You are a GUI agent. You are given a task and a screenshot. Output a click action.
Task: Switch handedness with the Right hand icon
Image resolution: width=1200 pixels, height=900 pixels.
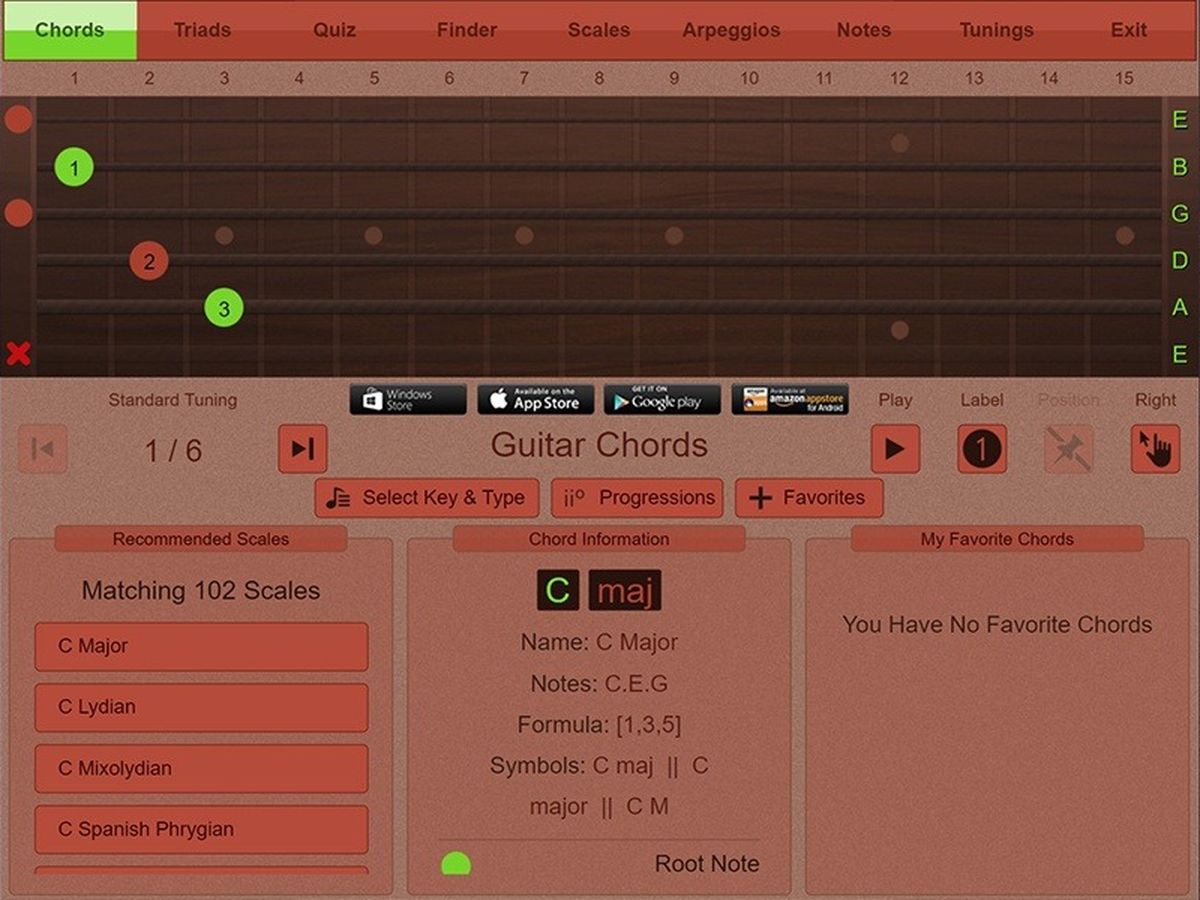pos(1155,449)
